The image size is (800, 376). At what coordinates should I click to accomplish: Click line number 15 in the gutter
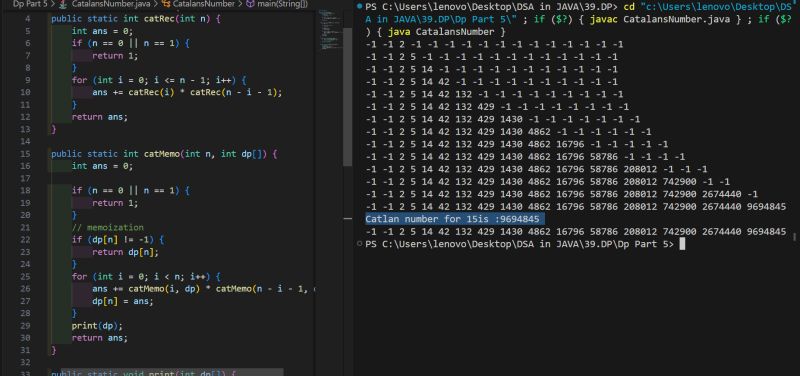pyautogui.click(x=27, y=154)
